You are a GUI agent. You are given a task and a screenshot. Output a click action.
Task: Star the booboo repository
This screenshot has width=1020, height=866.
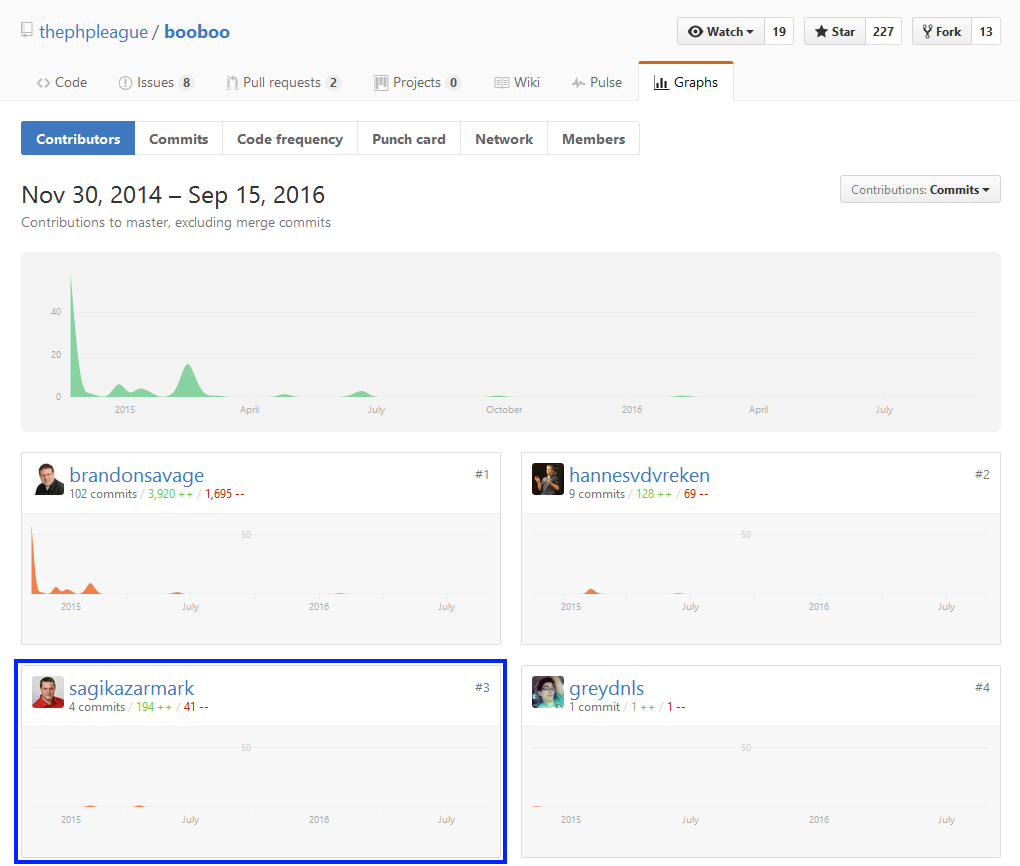[835, 31]
